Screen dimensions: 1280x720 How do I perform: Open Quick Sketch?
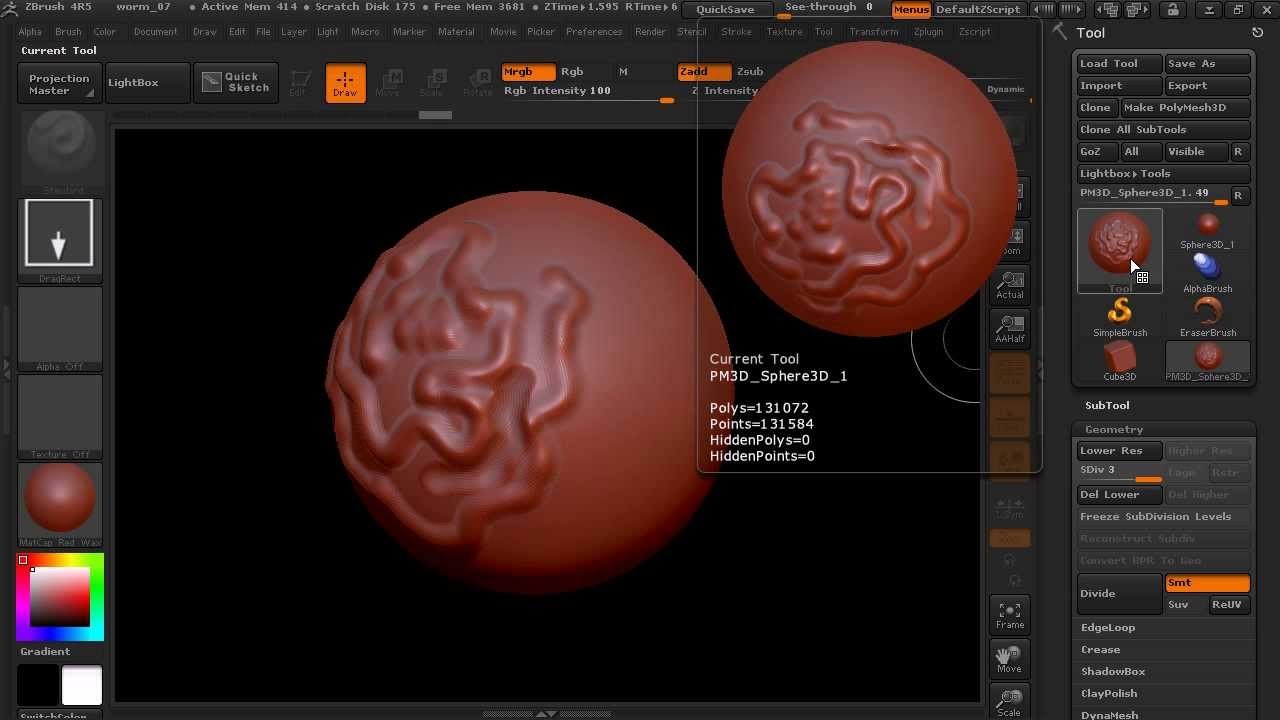tap(235, 83)
